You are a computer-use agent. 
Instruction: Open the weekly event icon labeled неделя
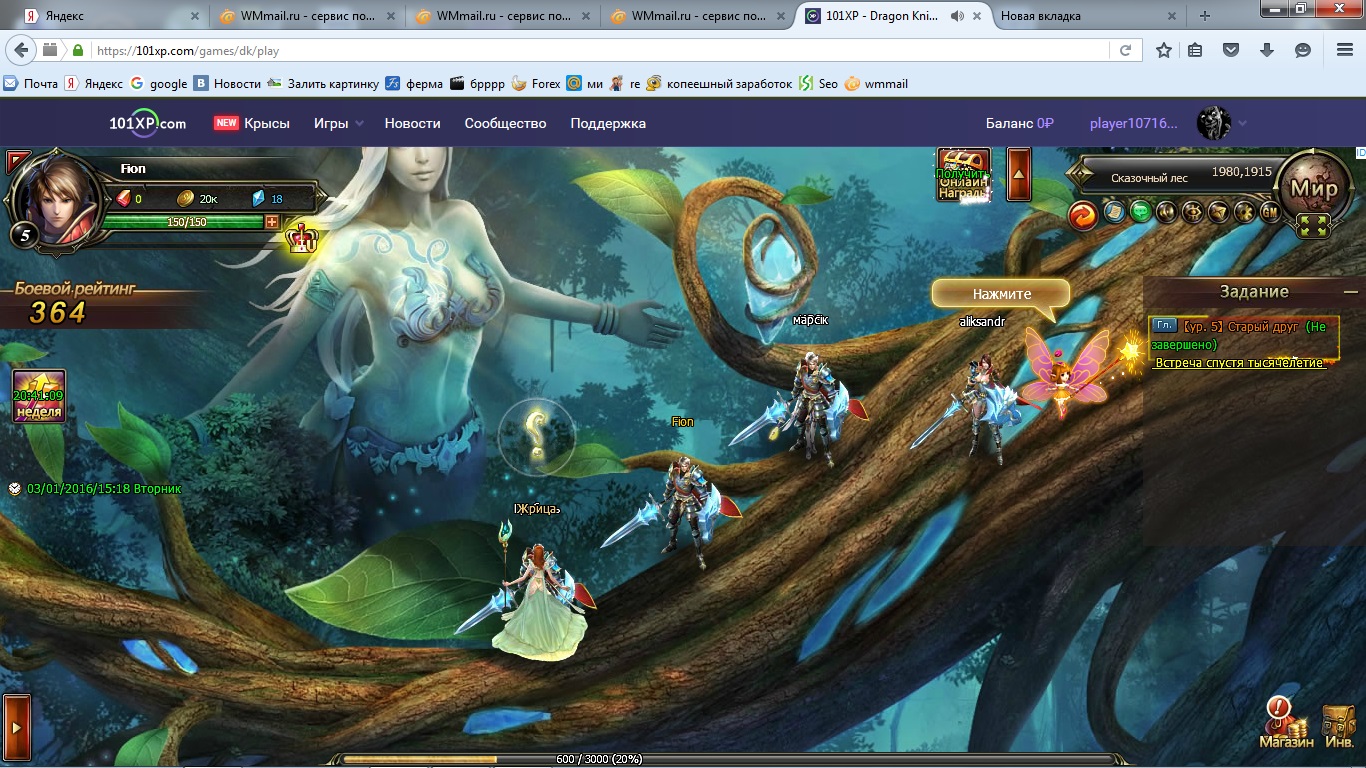tap(39, 396)
